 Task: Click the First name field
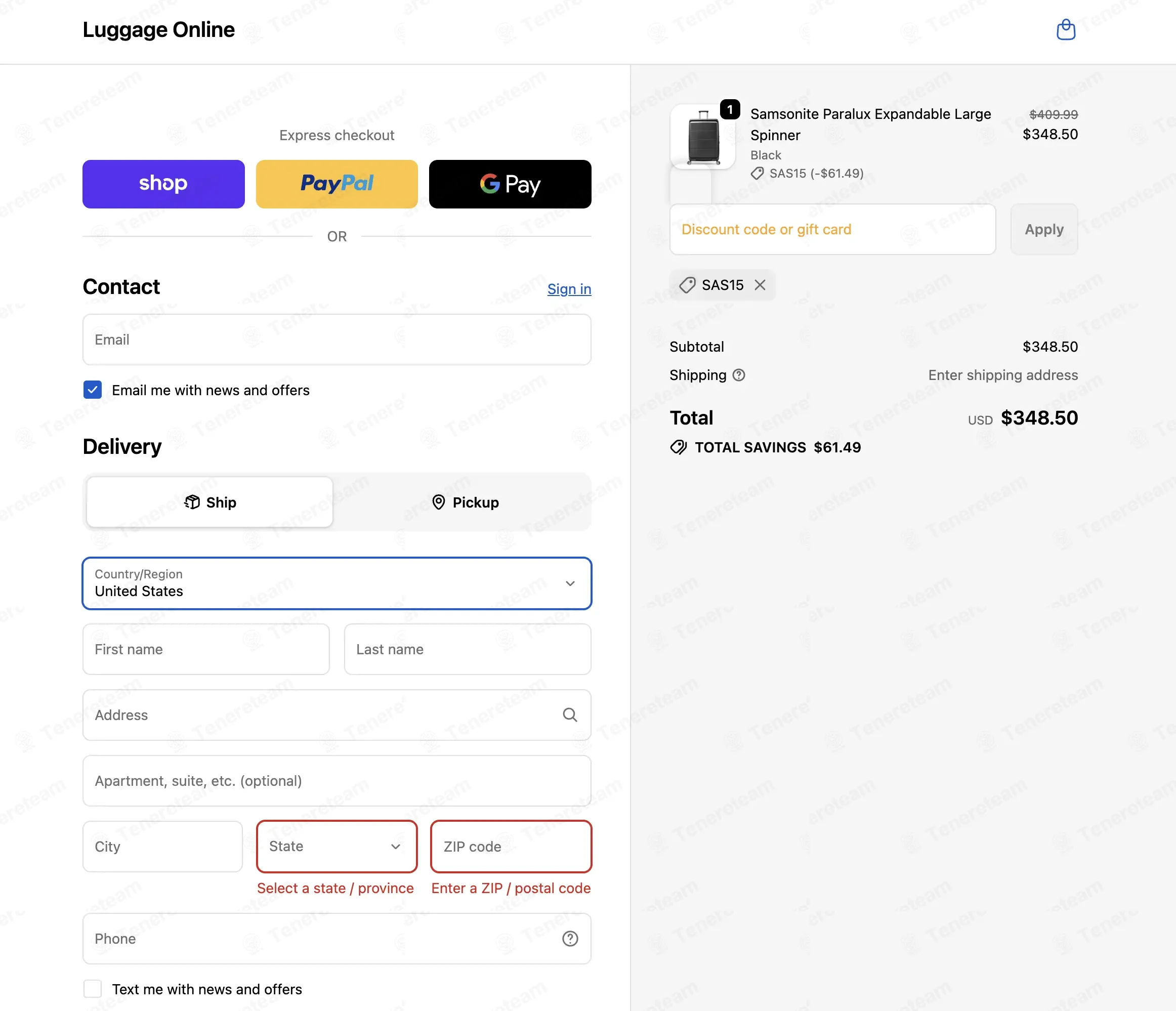[206, 649]
